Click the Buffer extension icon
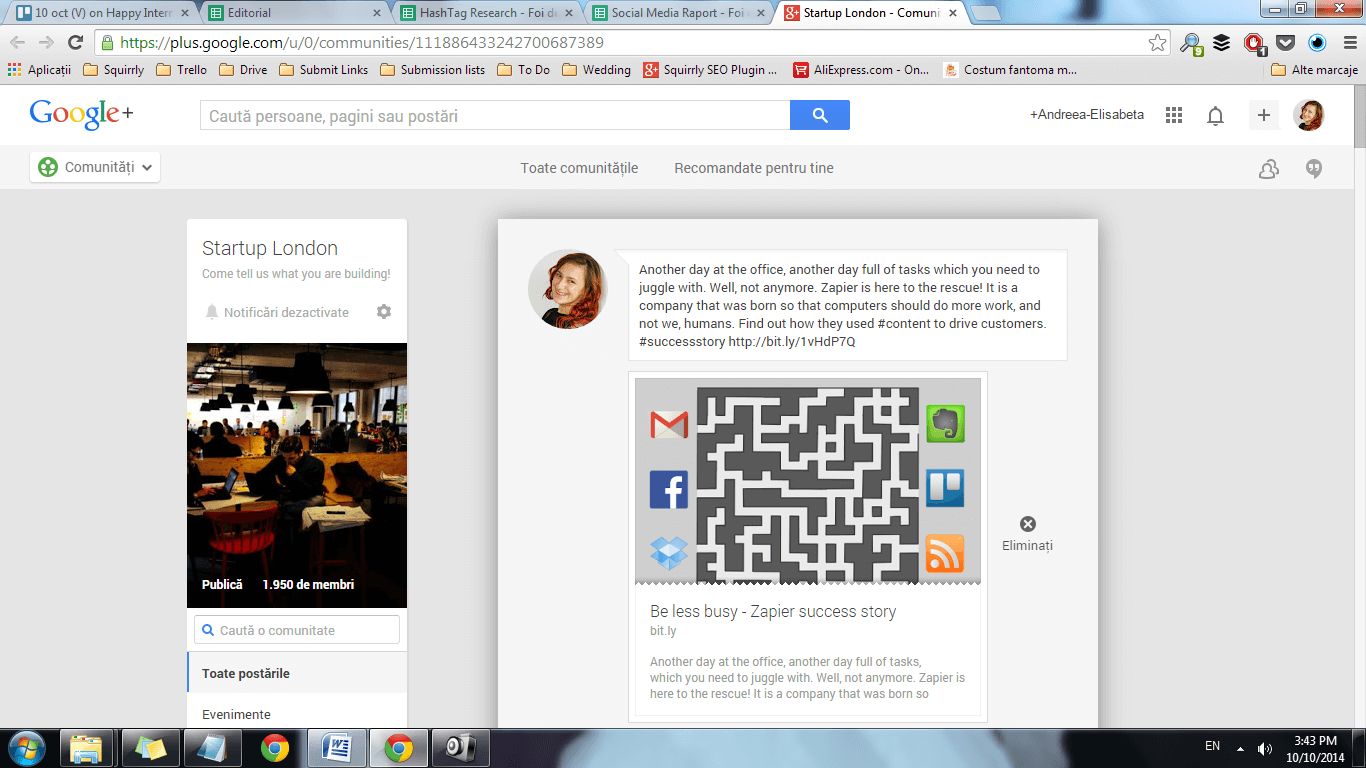 click(x=1221, y=43)
